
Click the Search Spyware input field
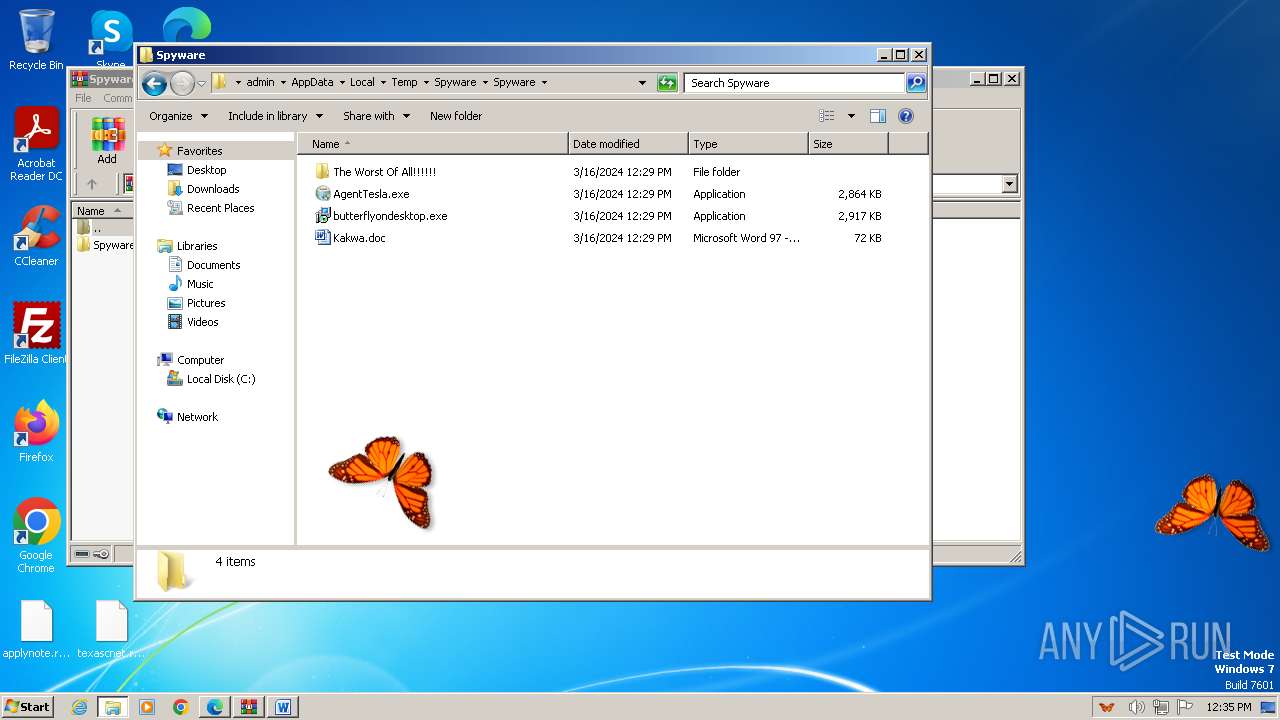(x=796, y=83)
